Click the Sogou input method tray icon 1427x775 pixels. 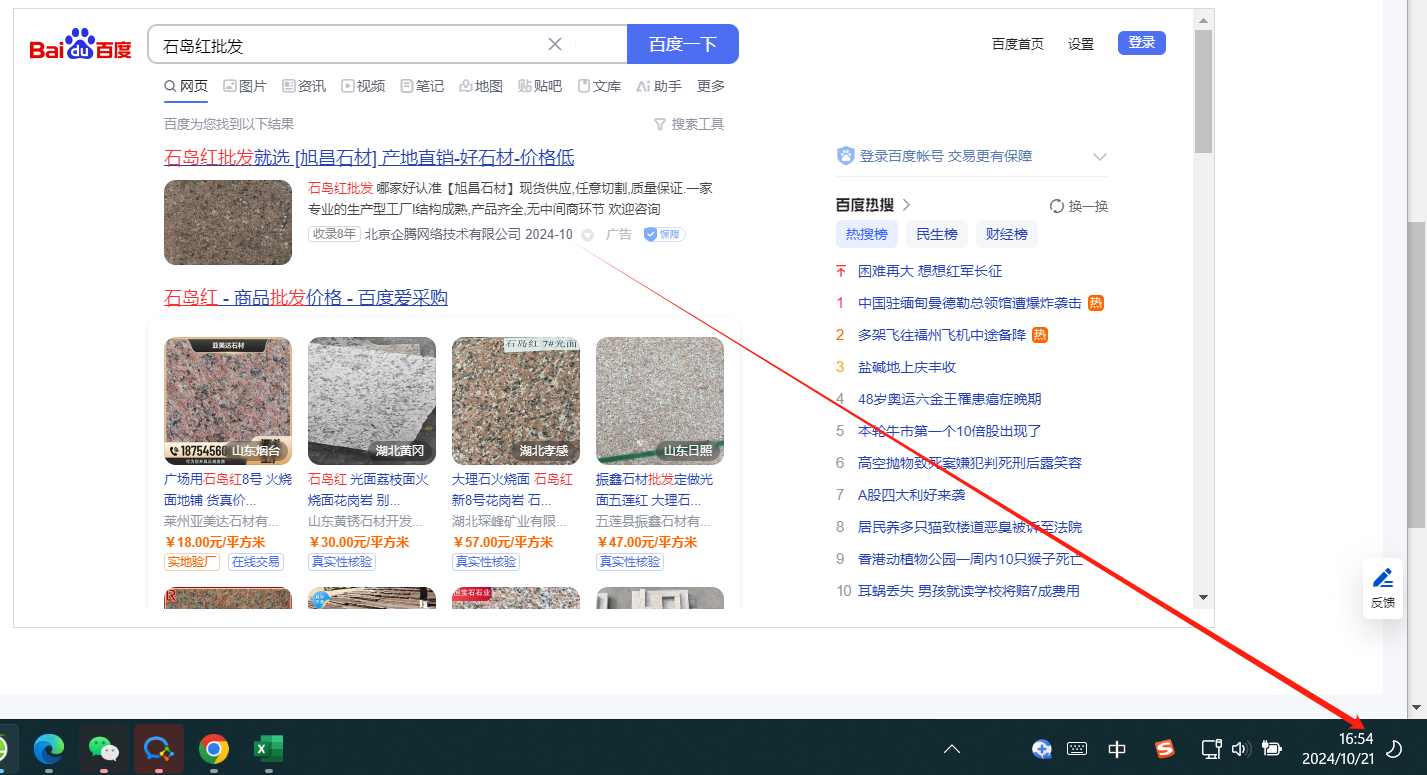(x=1164, y=748)
